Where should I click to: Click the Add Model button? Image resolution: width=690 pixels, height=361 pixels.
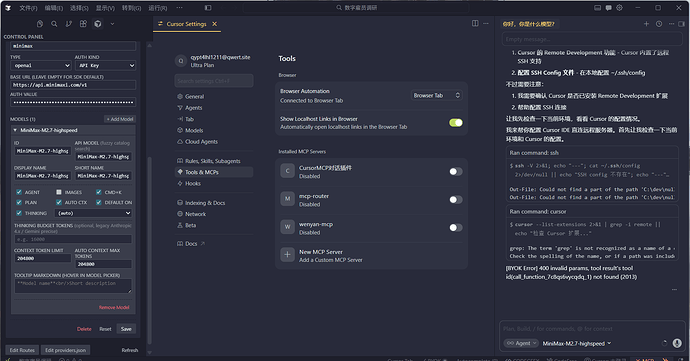(x=120, y=119)
